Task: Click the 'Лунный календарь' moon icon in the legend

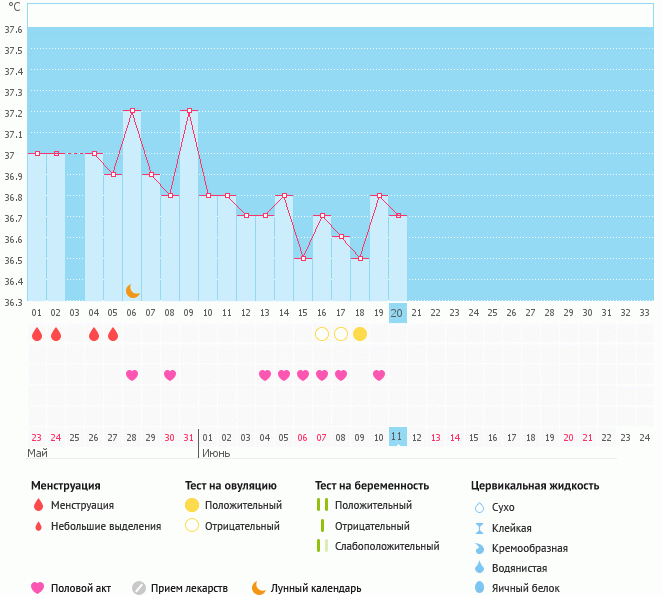Action: [259, 588]
